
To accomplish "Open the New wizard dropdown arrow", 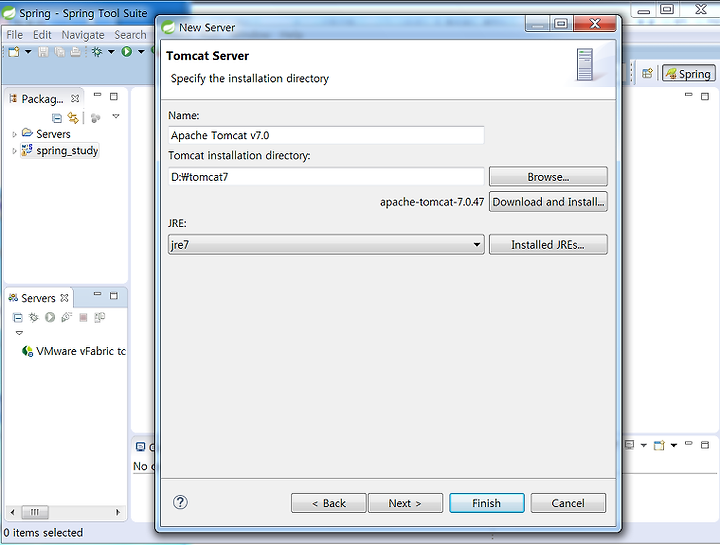I will (x=28, y=52).
